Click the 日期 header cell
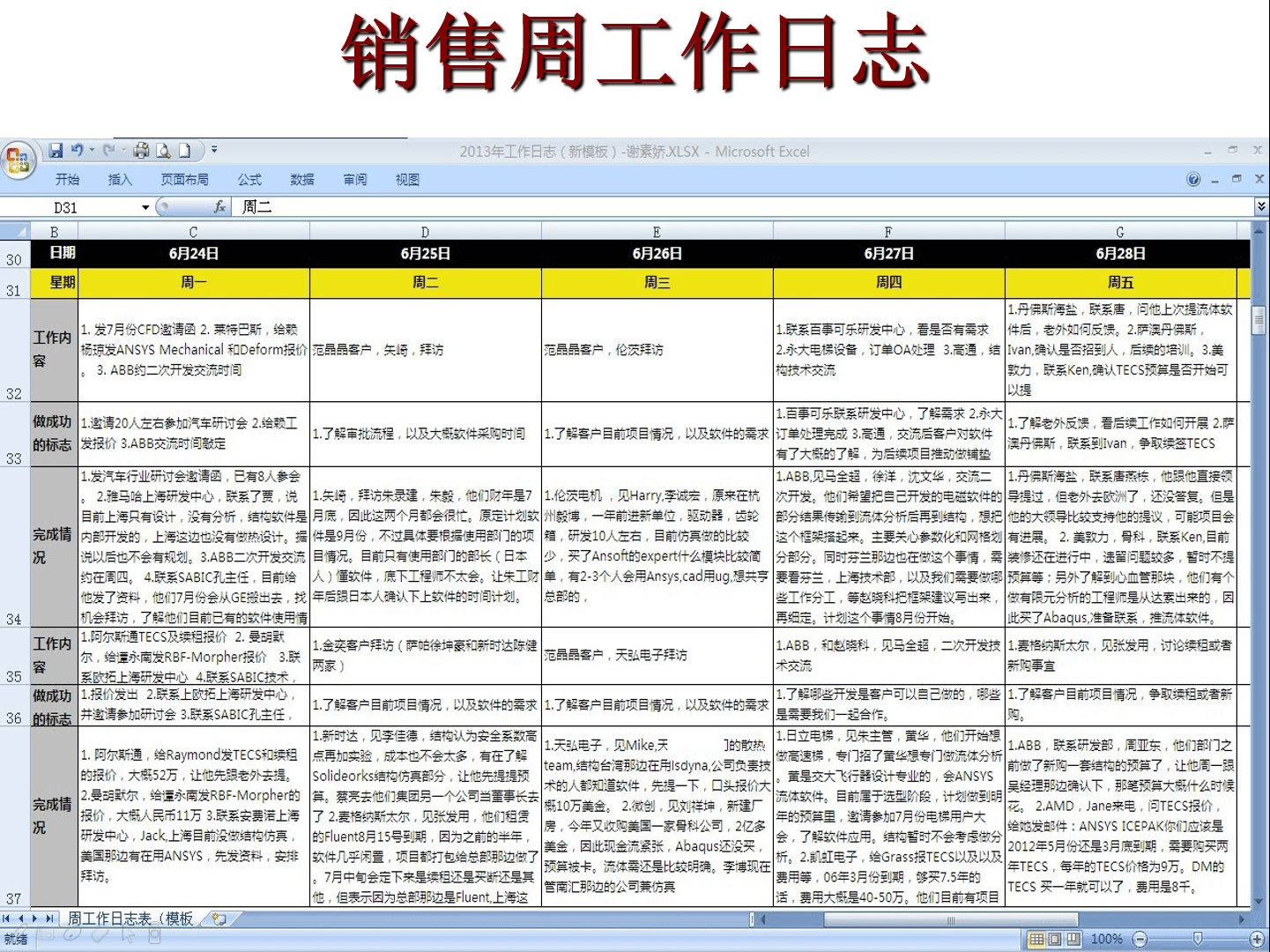 click(x=54, y=254)
